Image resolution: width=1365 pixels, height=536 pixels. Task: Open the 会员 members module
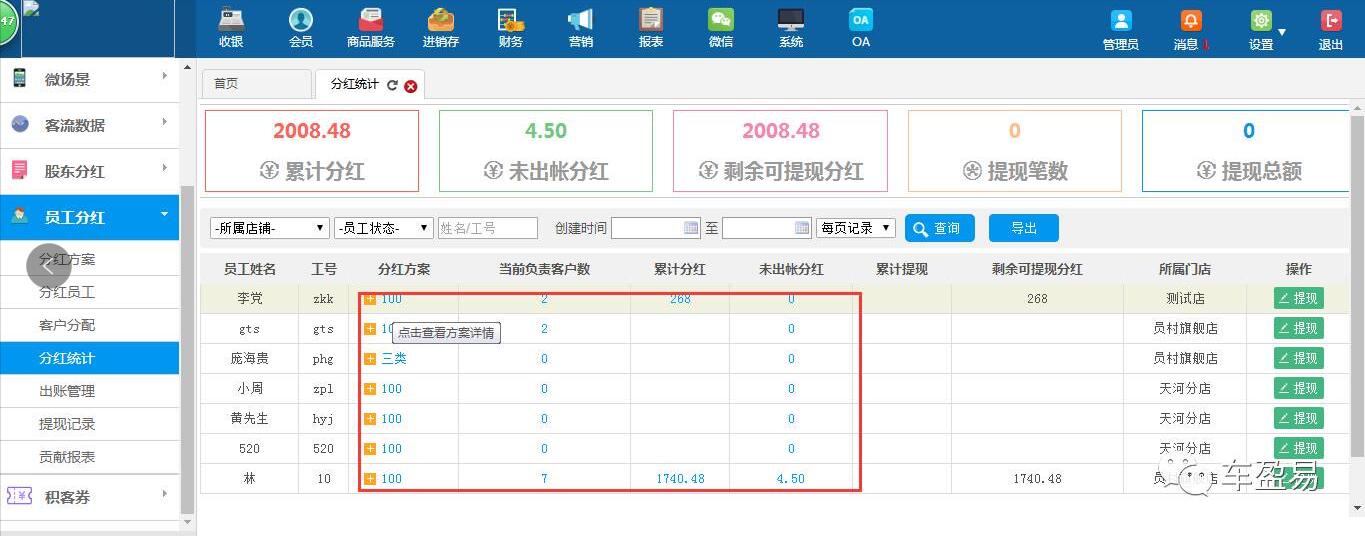(x=301, y=28)
